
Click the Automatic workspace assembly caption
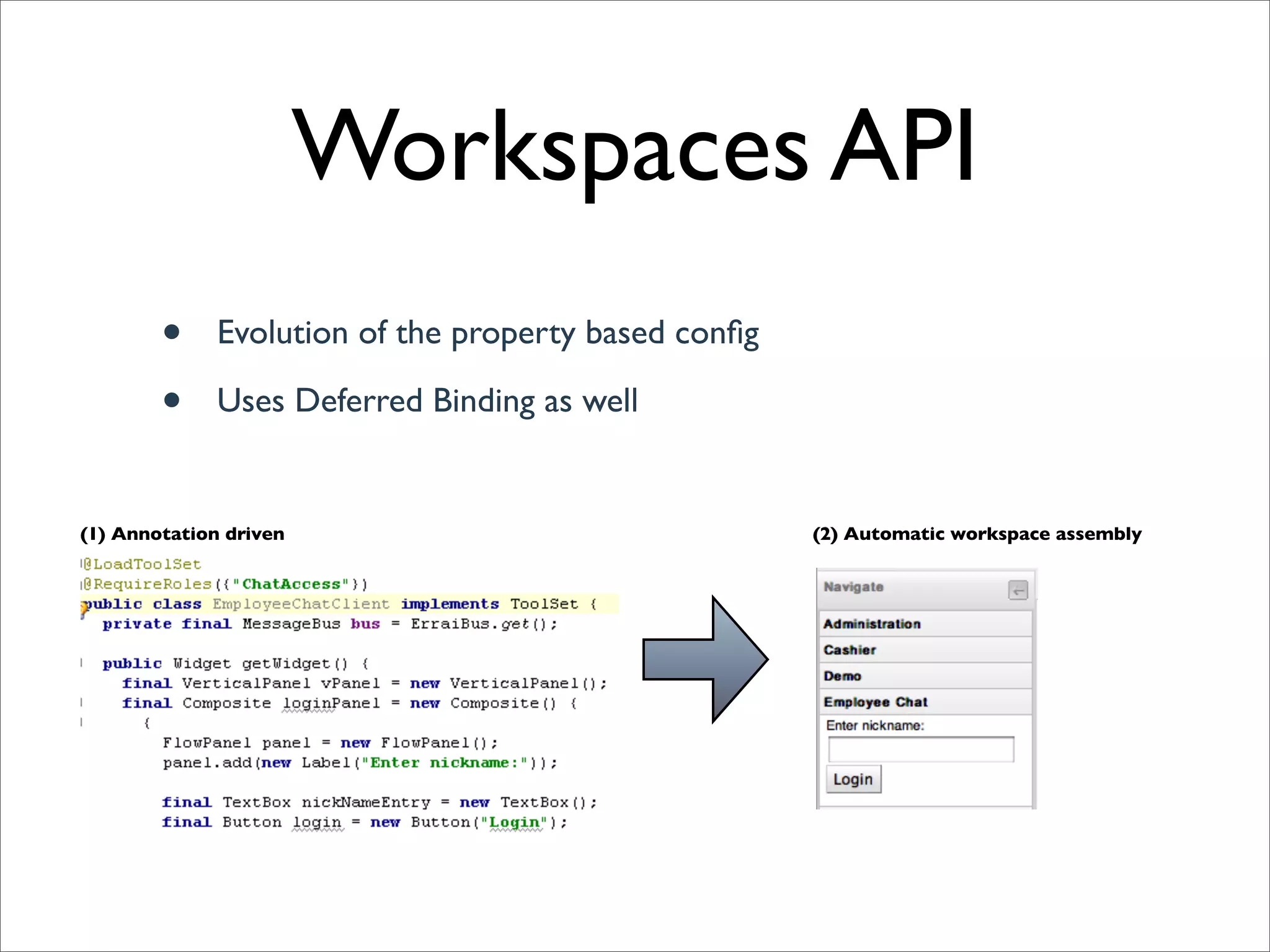click(977, 534)
